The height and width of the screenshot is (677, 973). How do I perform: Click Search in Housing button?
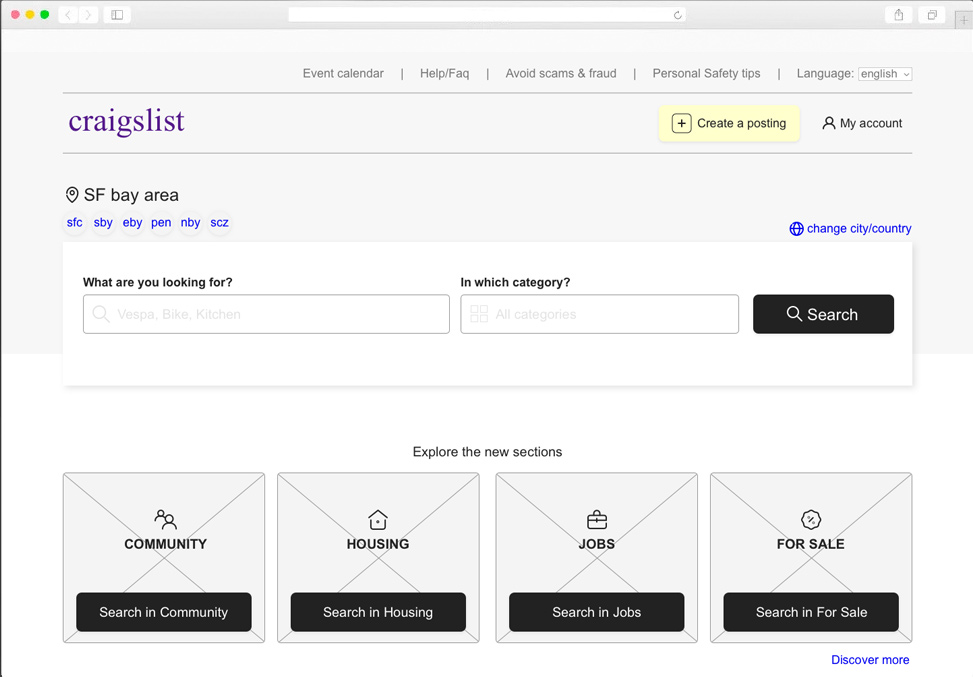378,612
